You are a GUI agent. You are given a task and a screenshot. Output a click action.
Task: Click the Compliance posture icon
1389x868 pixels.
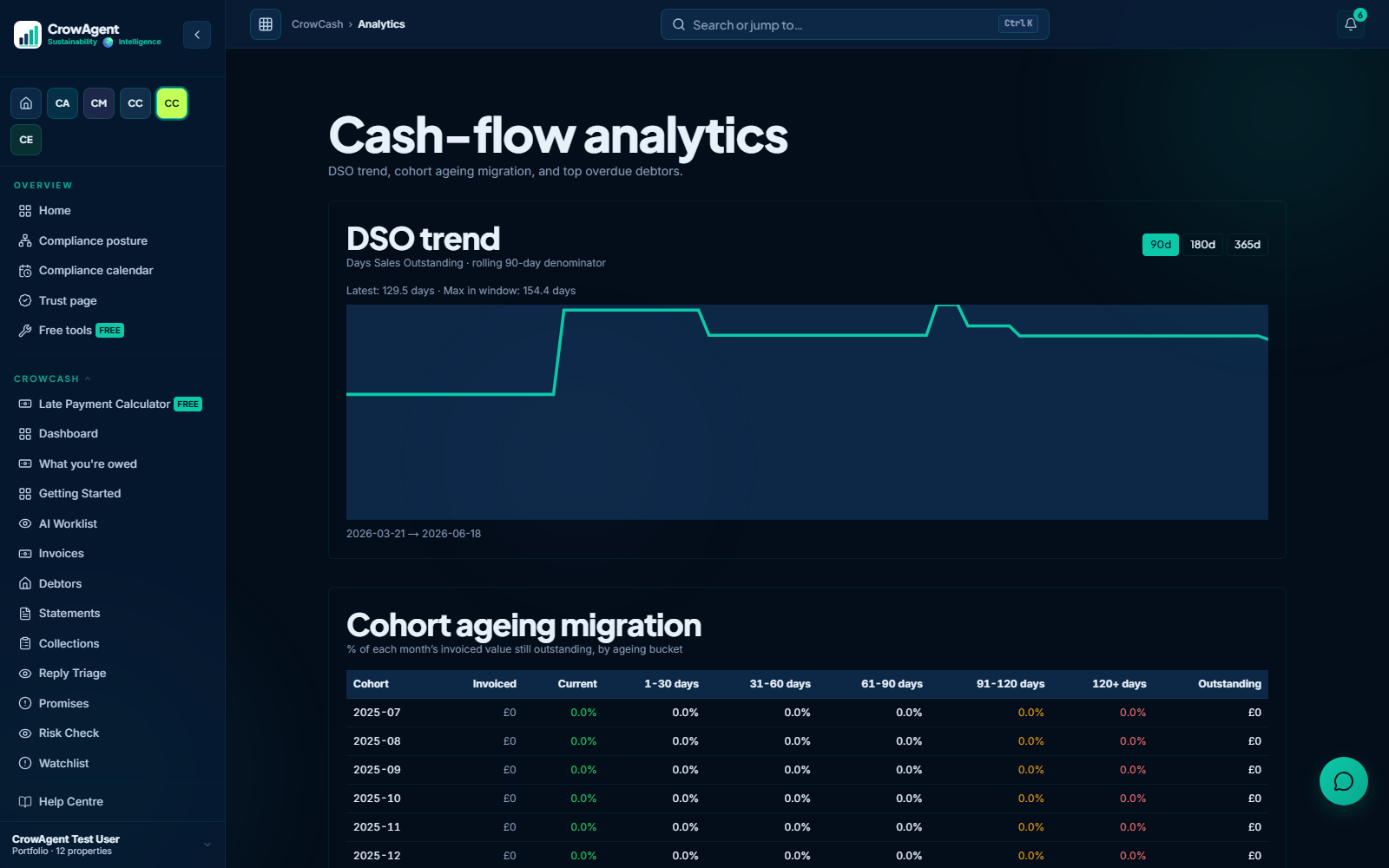[25, 240]
